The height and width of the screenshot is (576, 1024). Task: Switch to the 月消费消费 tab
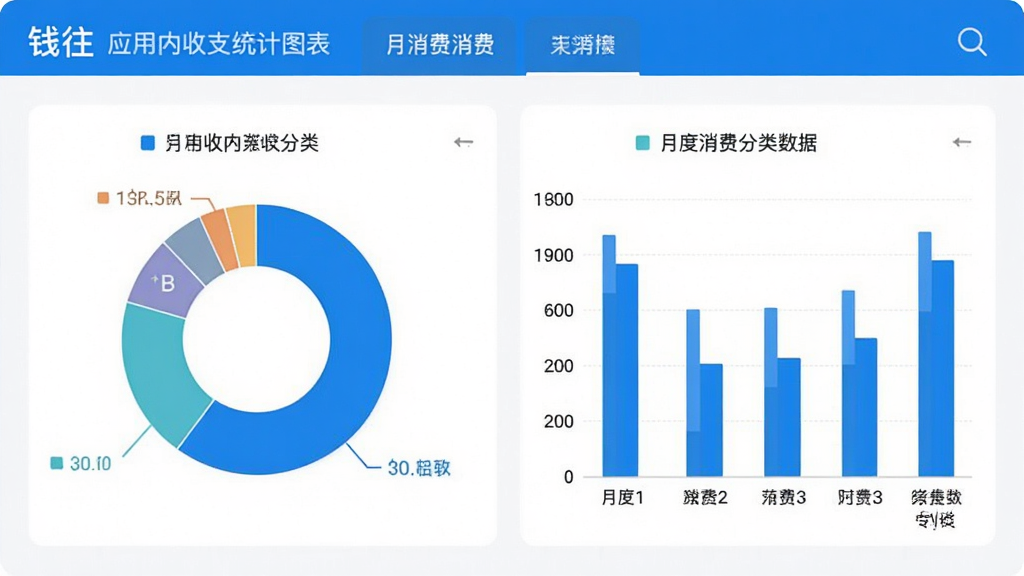click(440, 44)
